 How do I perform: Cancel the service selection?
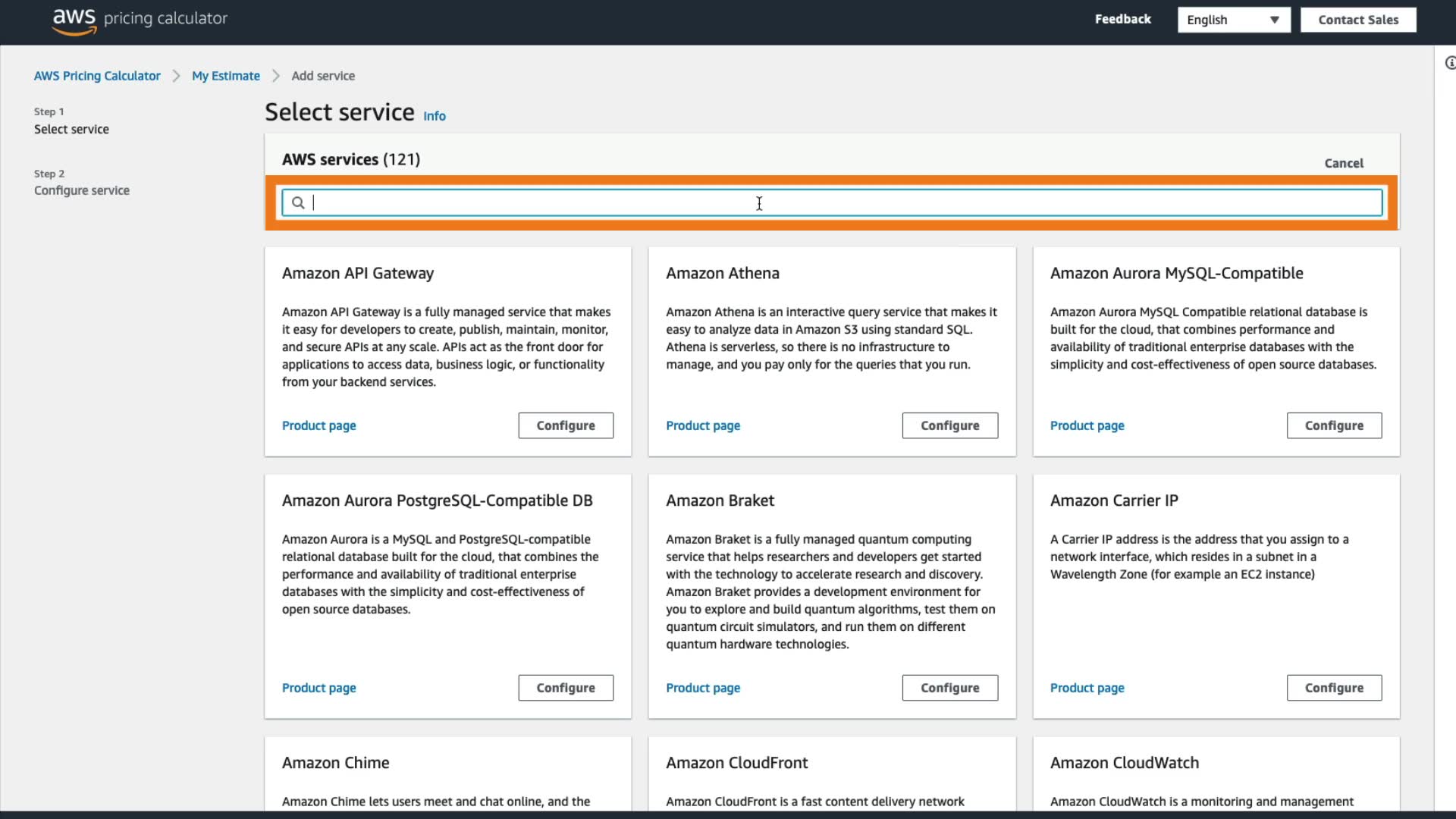coord(1343,163)
